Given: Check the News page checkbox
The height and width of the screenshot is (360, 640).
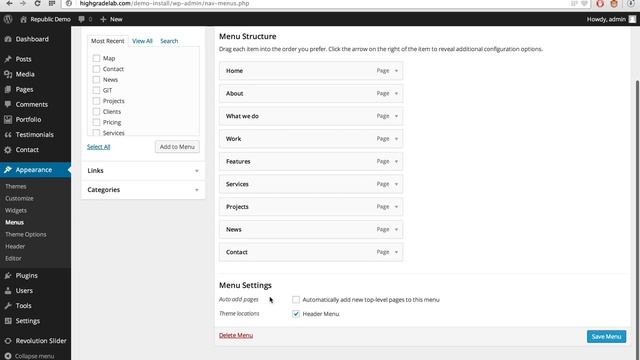Looking at the screenshot, I should point(96,80).
